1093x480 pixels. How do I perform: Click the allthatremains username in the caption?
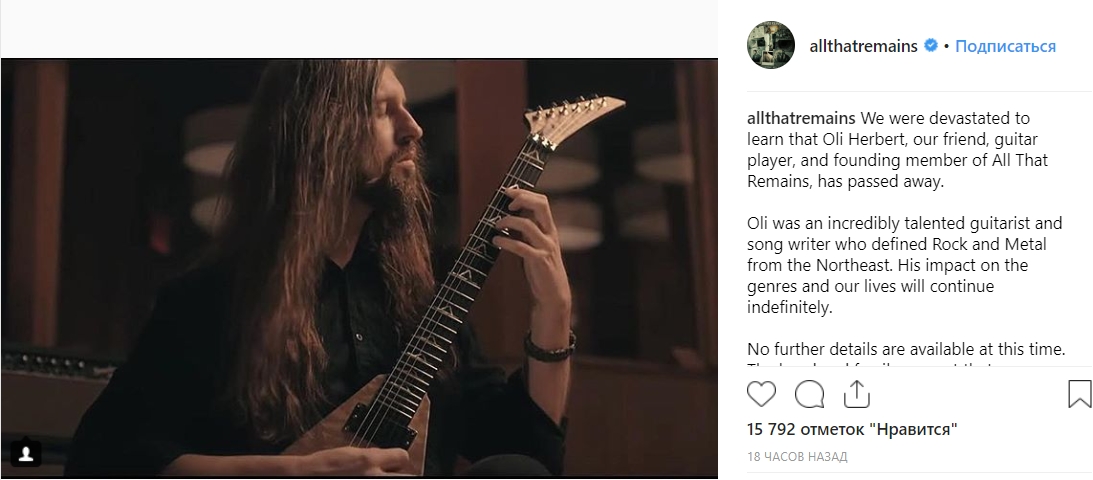pos(801,118)
